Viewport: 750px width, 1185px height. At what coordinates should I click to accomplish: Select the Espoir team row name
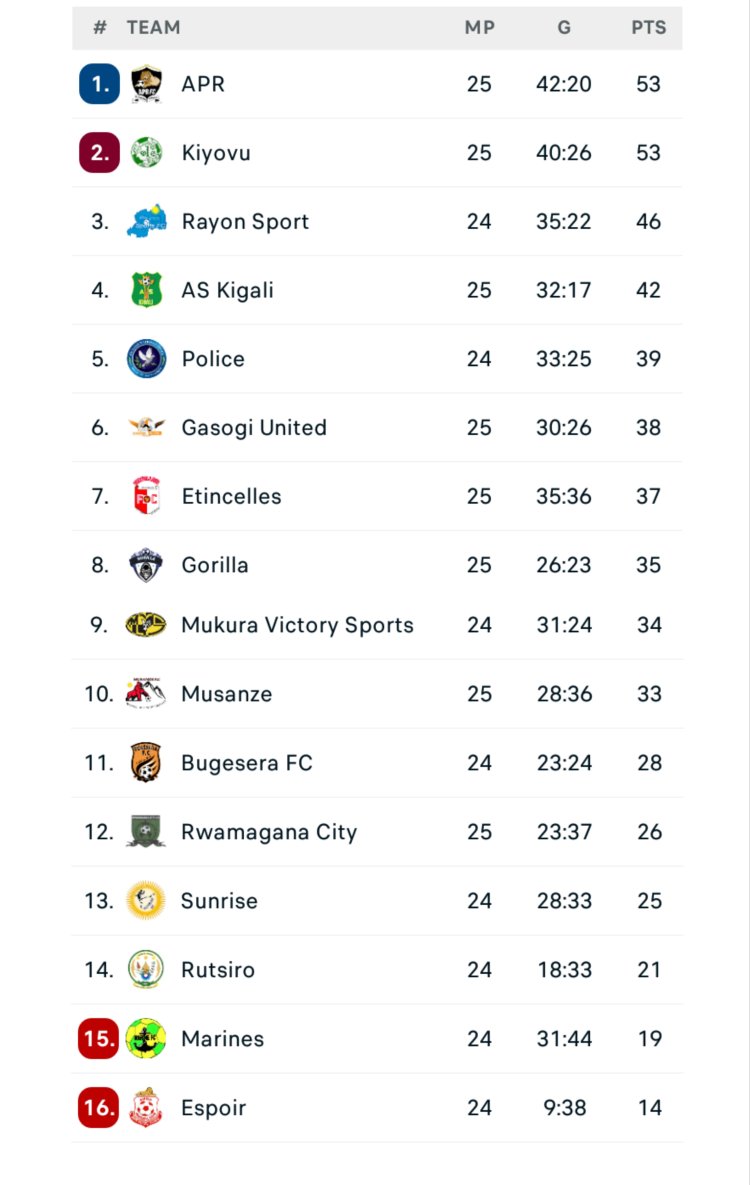213,1108
